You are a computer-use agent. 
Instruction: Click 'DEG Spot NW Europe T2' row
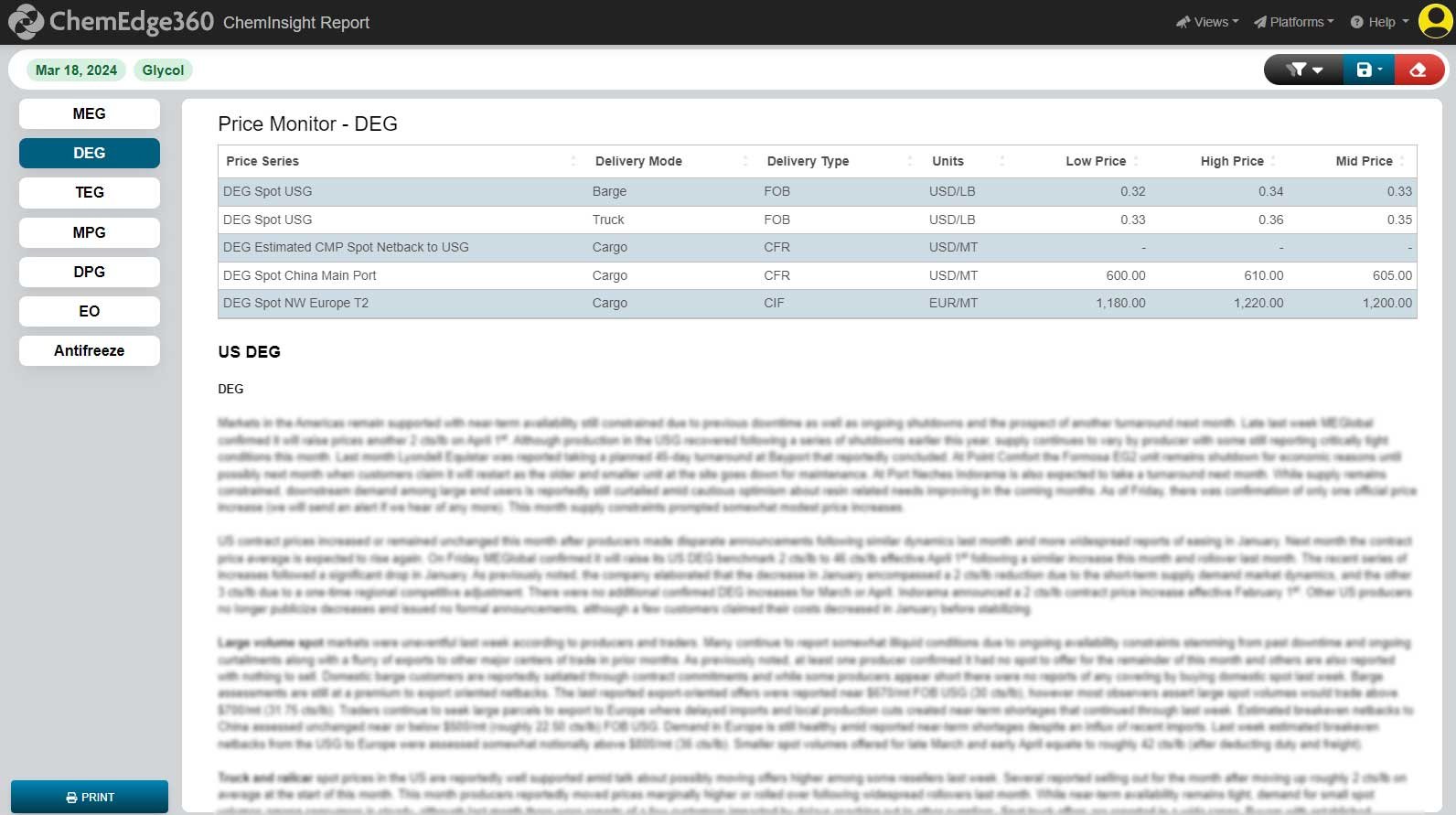817,303
